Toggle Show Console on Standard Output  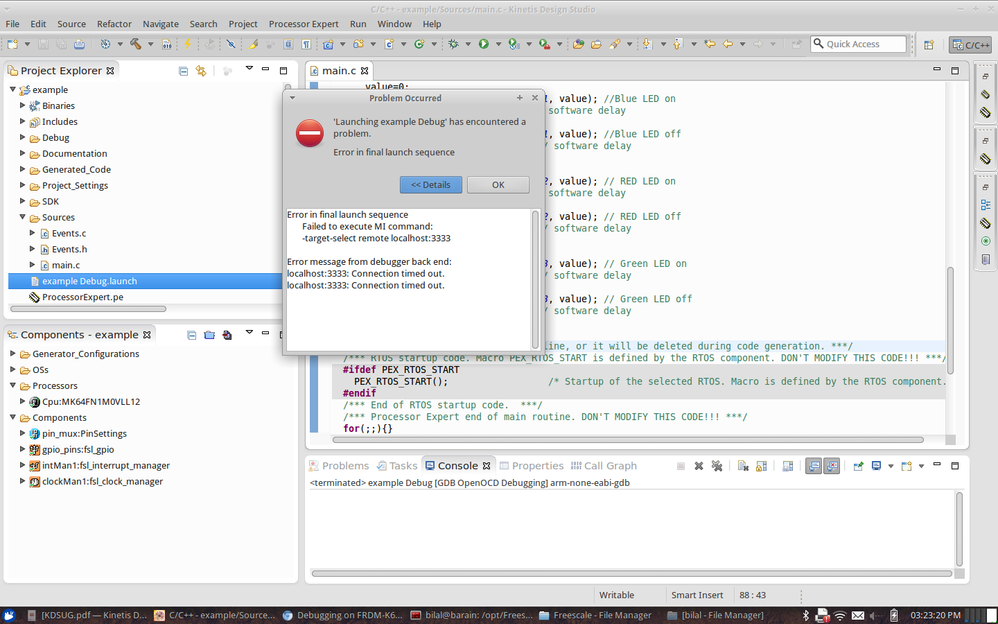[813, 466]
